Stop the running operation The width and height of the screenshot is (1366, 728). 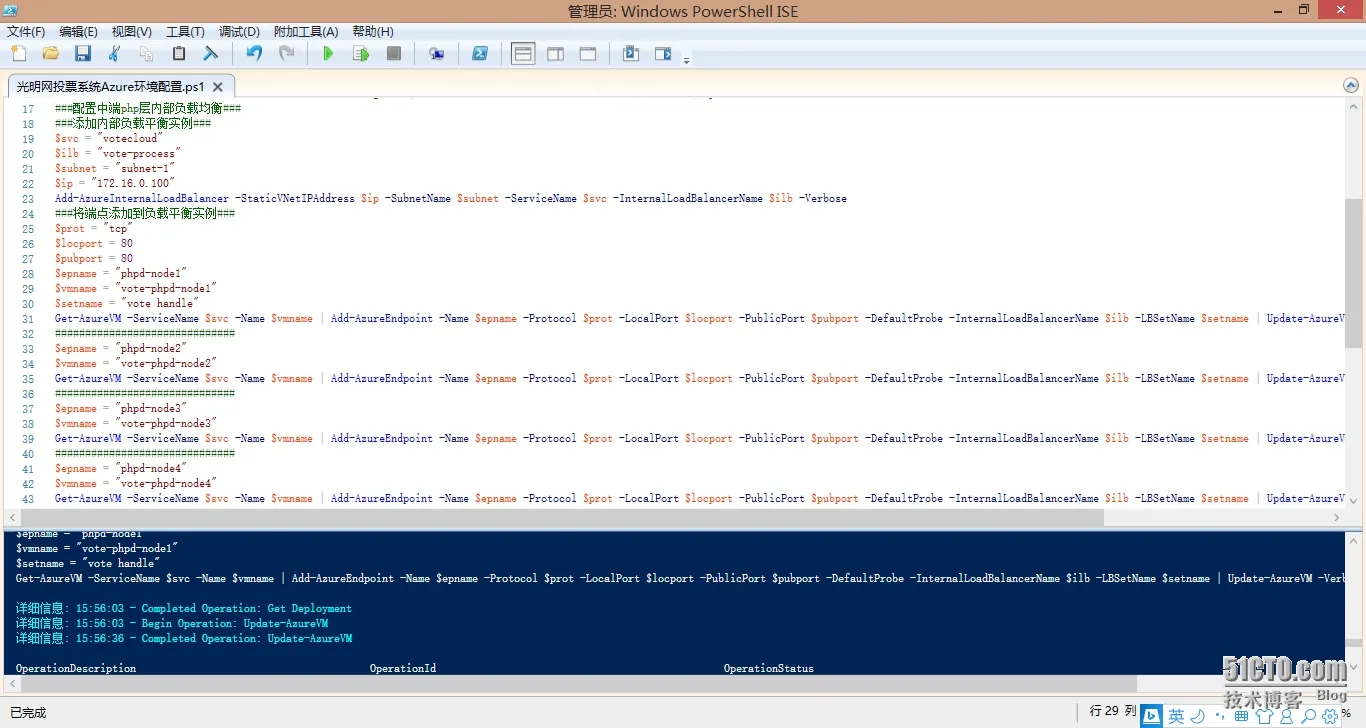click(394, 54)
